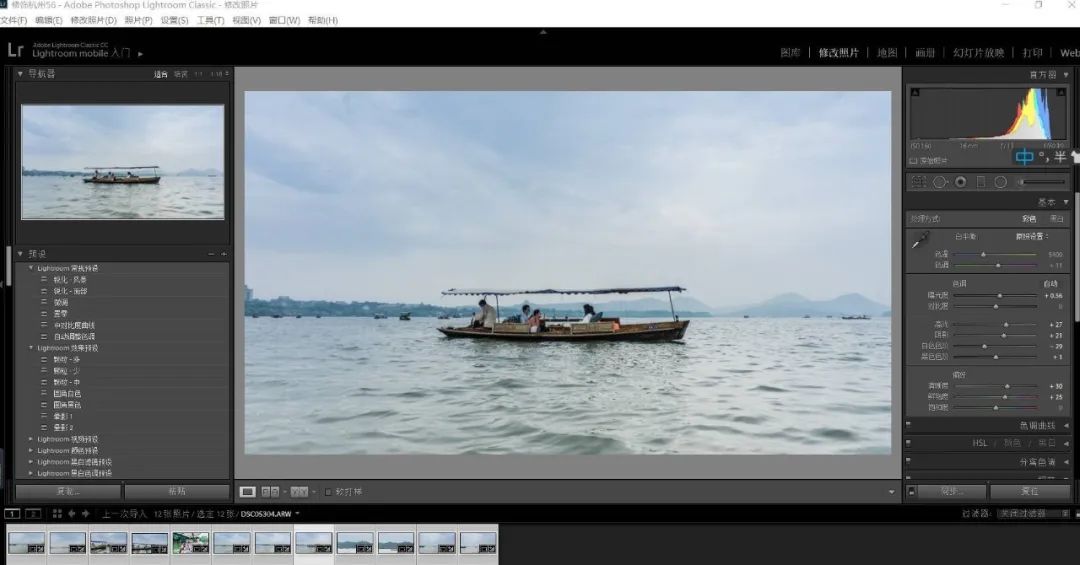Collapse the 直方图 panel
This screenshot has height=565, width=1080.
(x=1066, y=74)
